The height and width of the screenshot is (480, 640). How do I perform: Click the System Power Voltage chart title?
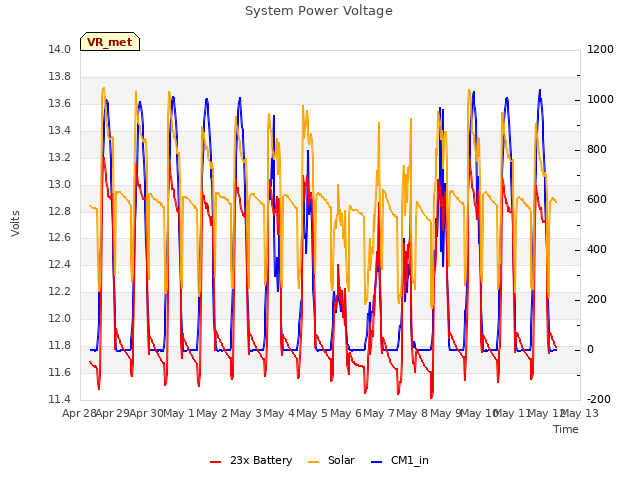point(319,11)
